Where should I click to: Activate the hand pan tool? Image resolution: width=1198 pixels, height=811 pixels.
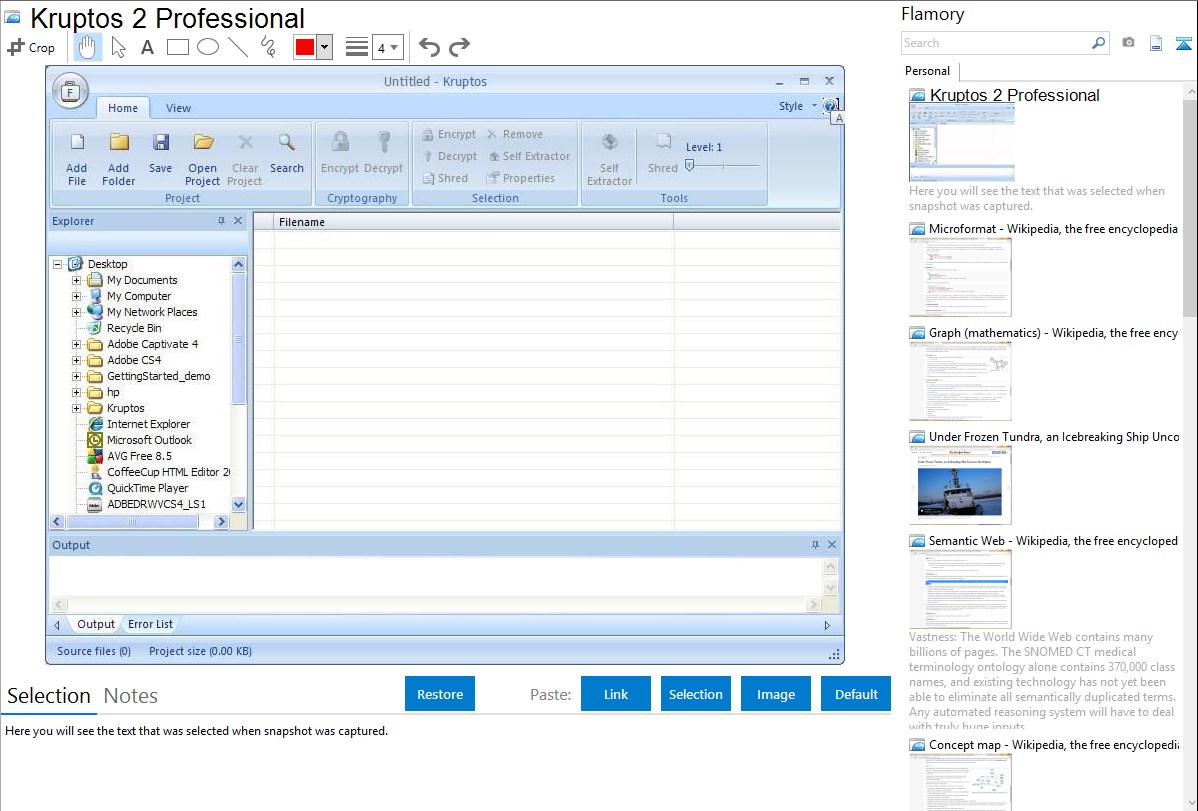point(87,47)
